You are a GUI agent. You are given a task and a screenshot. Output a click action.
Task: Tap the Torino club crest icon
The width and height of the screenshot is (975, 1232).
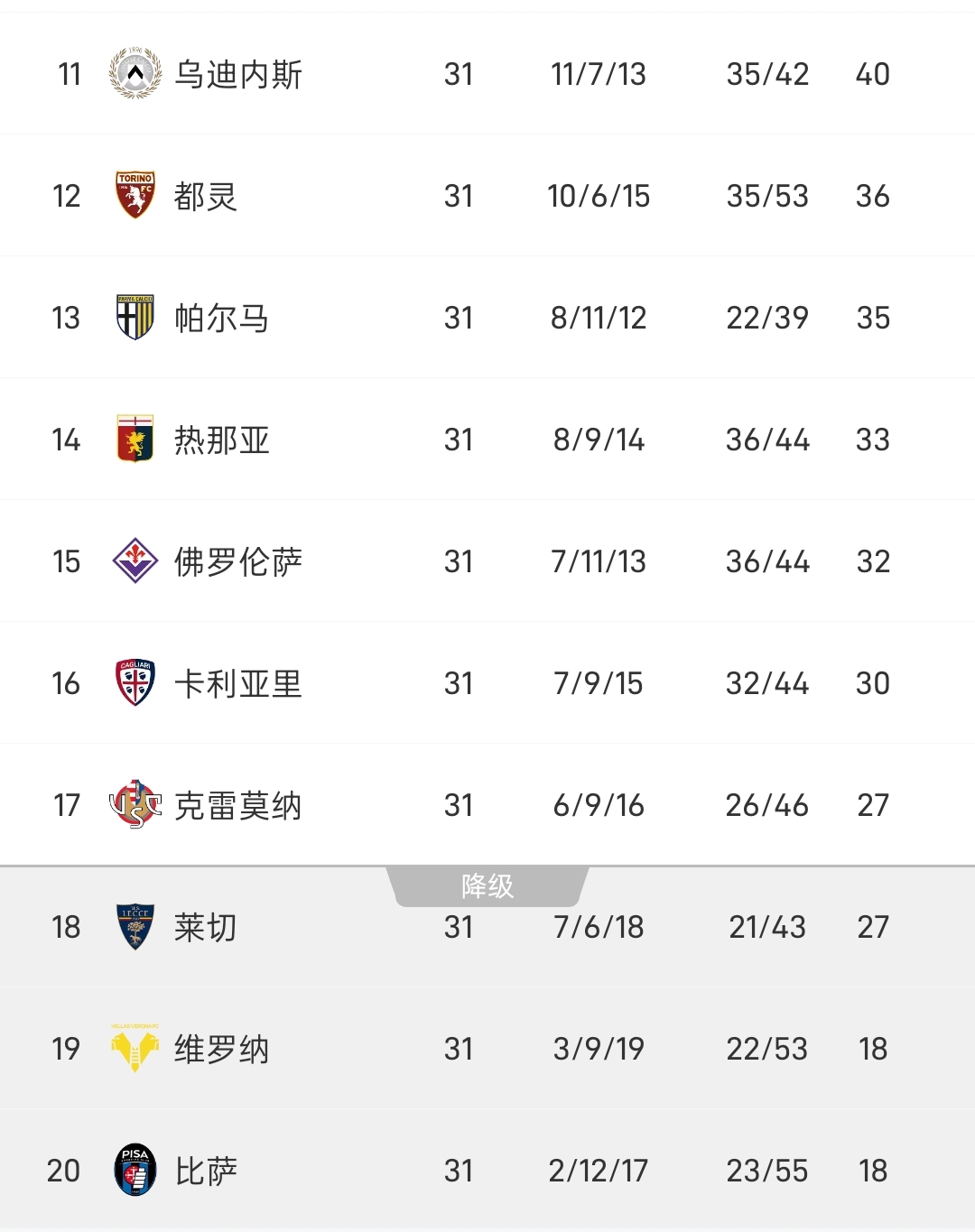(135, 195)
